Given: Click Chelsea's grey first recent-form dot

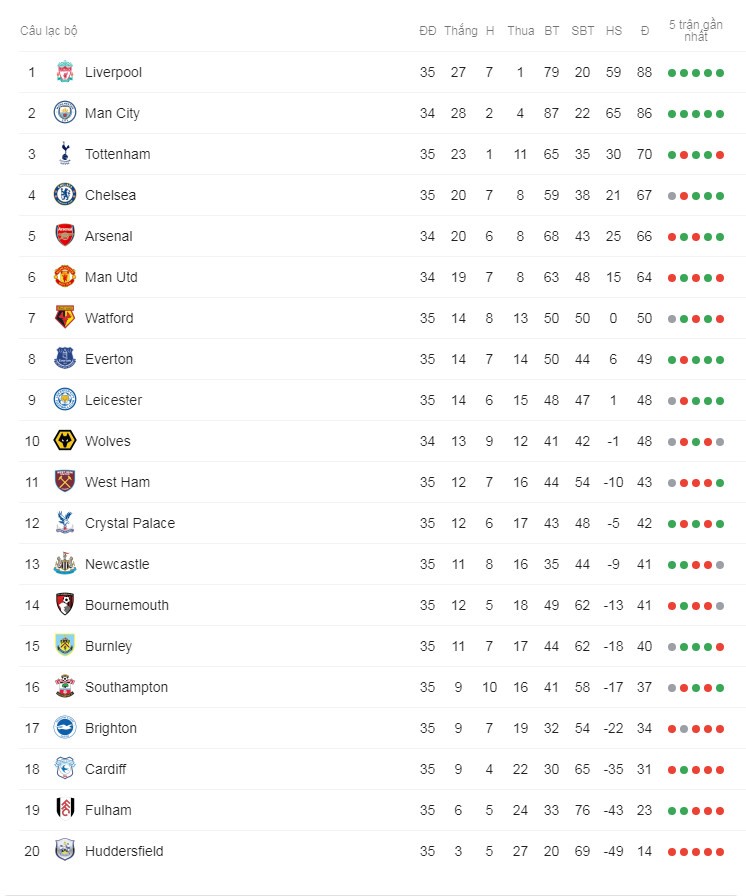Looking at the screenshot, I should 672,196.
